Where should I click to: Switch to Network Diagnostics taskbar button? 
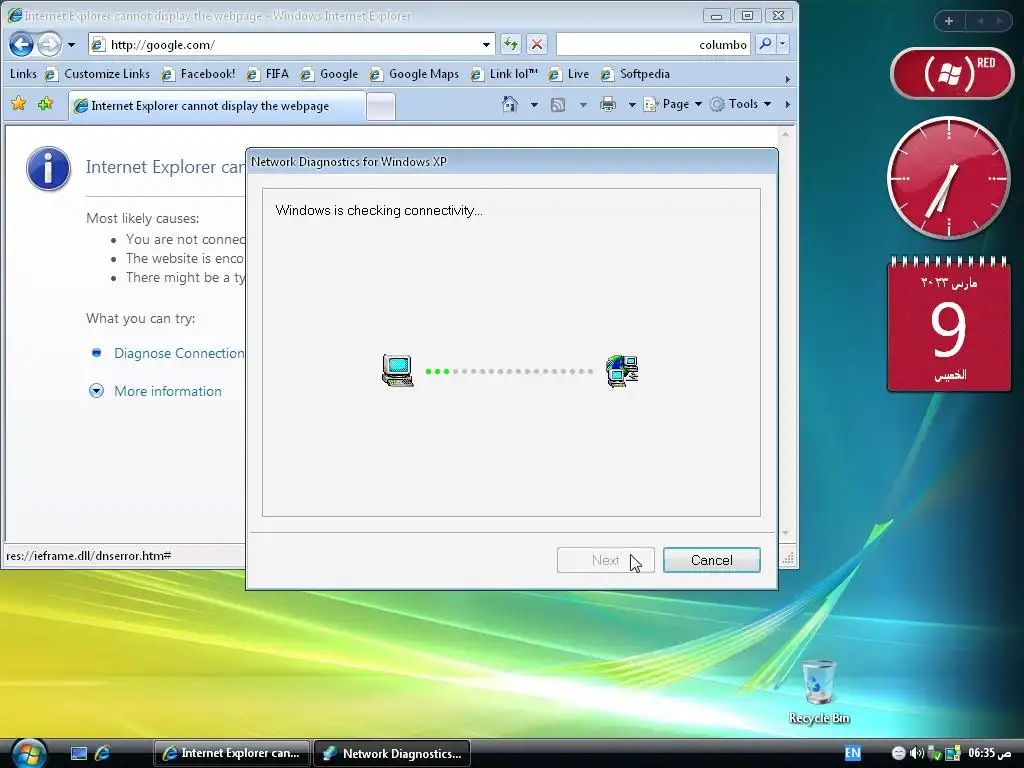(x=392, y=753)
